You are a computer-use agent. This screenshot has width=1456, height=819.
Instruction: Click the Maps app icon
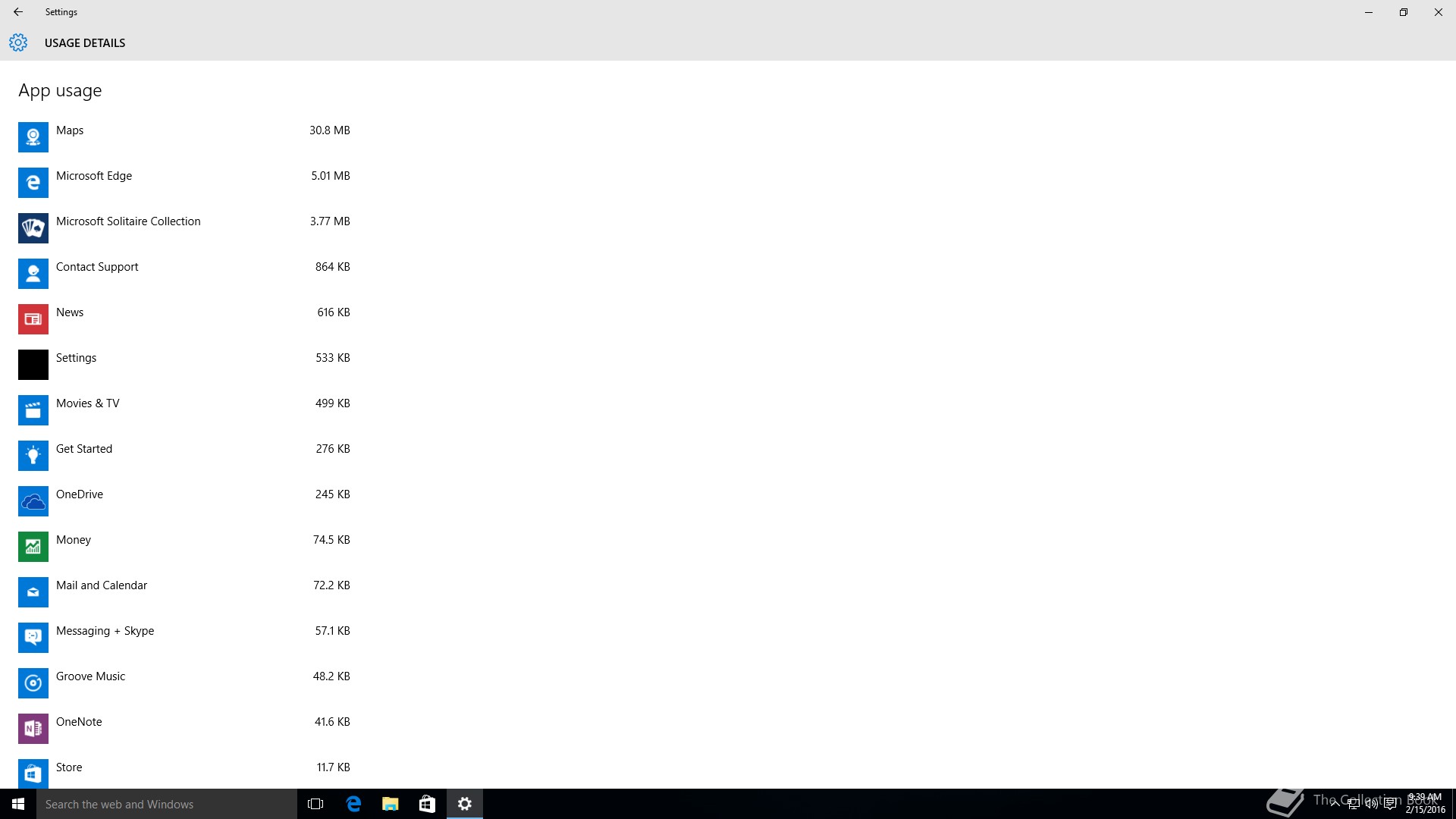[33, 137]
